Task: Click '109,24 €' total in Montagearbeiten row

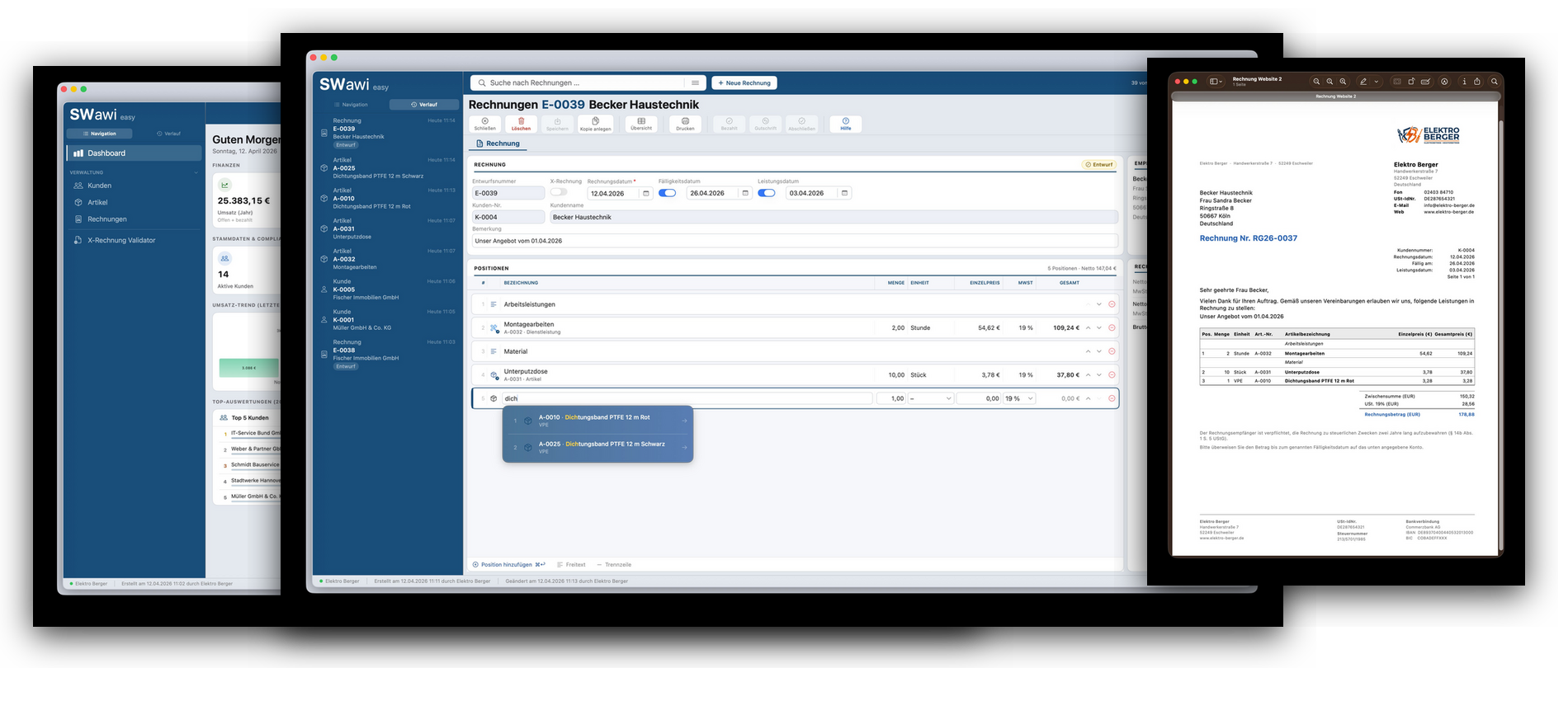Action: point(1066,327)
